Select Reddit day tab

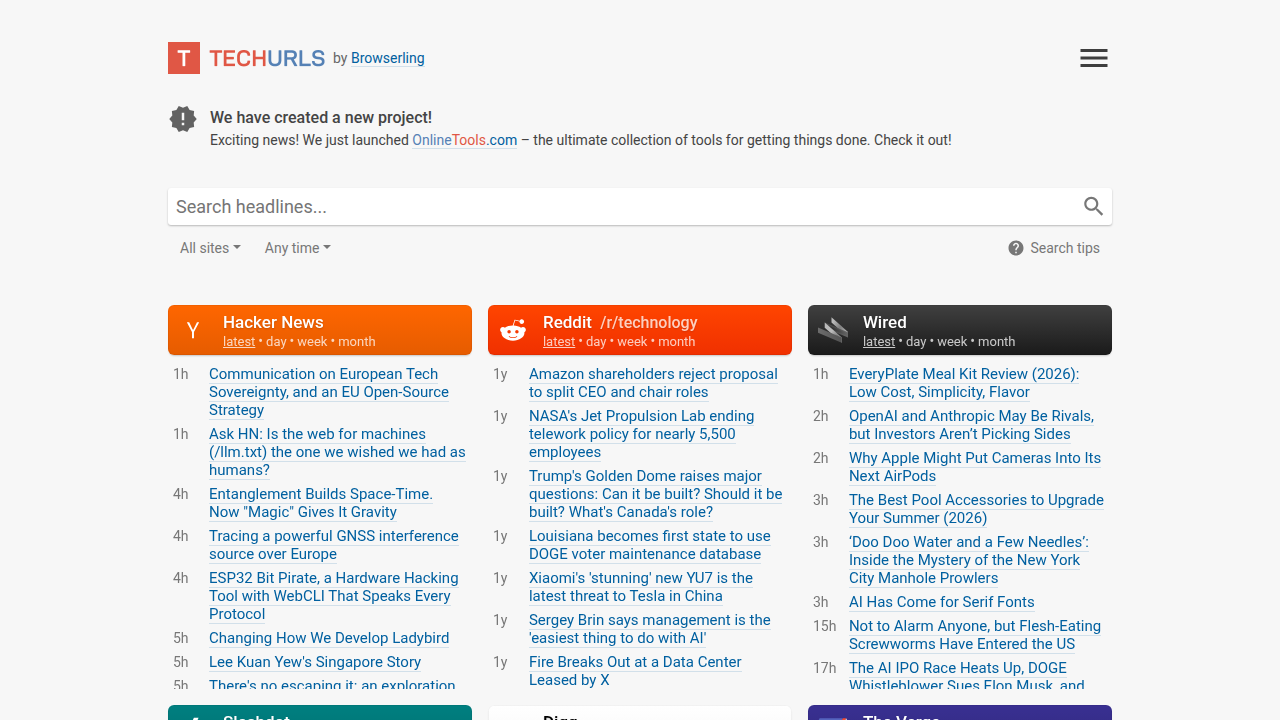click(596, 341)
